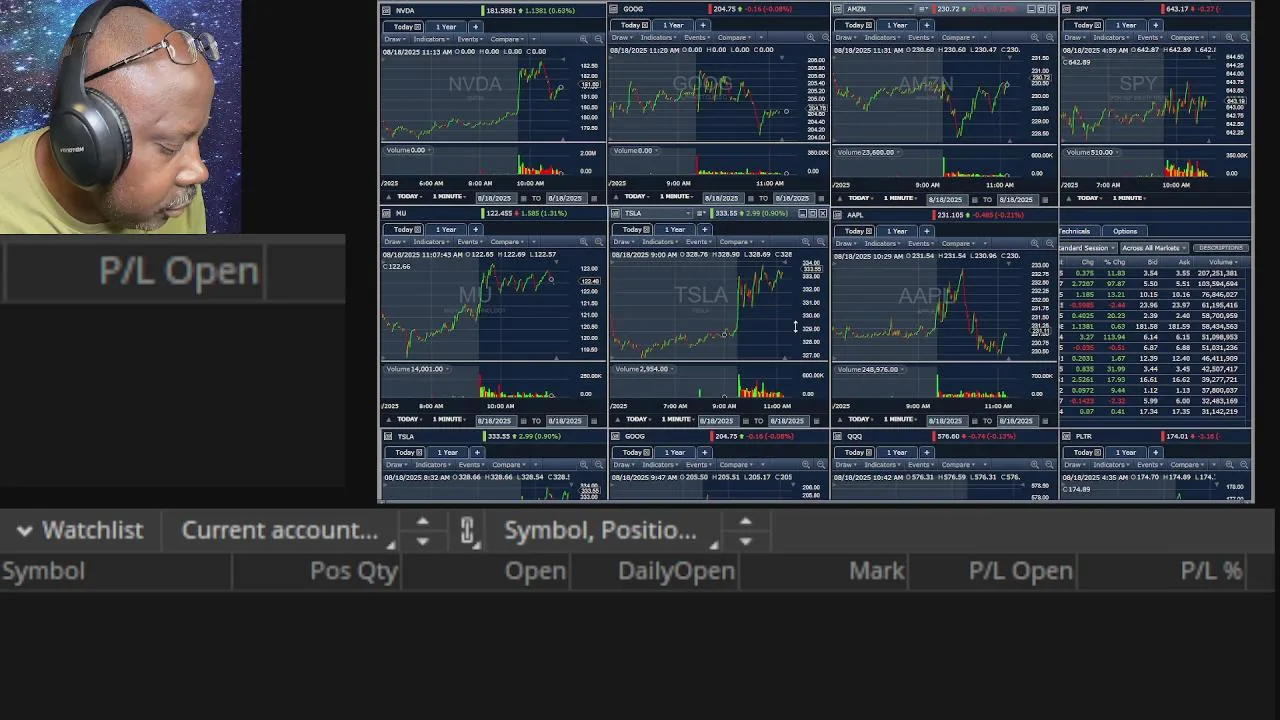Collapse the Watchlist chevron
The height and width of the screenshot is (720, 1280).
pos(24,531)
